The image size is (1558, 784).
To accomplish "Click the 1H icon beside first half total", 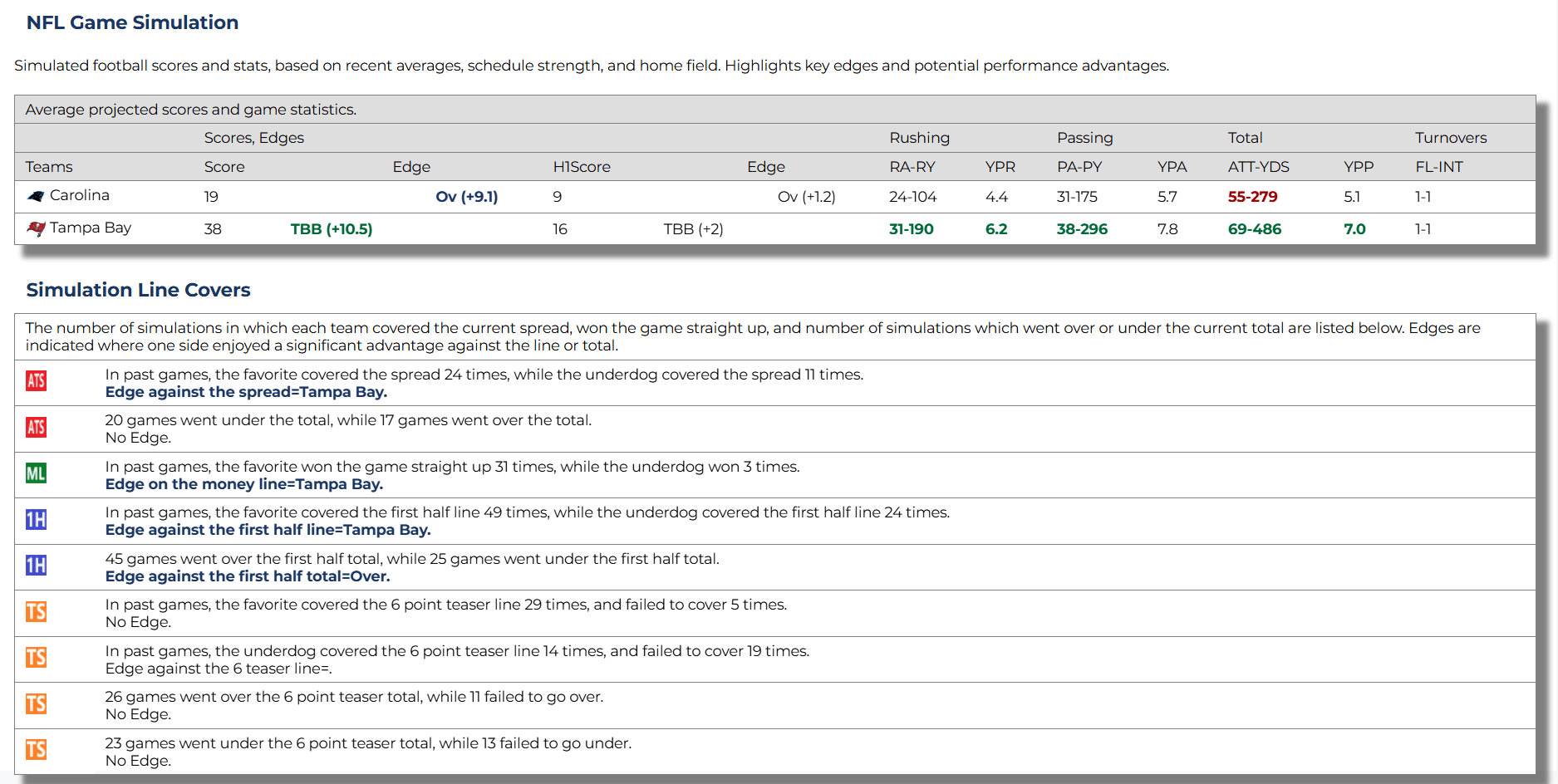I will point(36,566).
